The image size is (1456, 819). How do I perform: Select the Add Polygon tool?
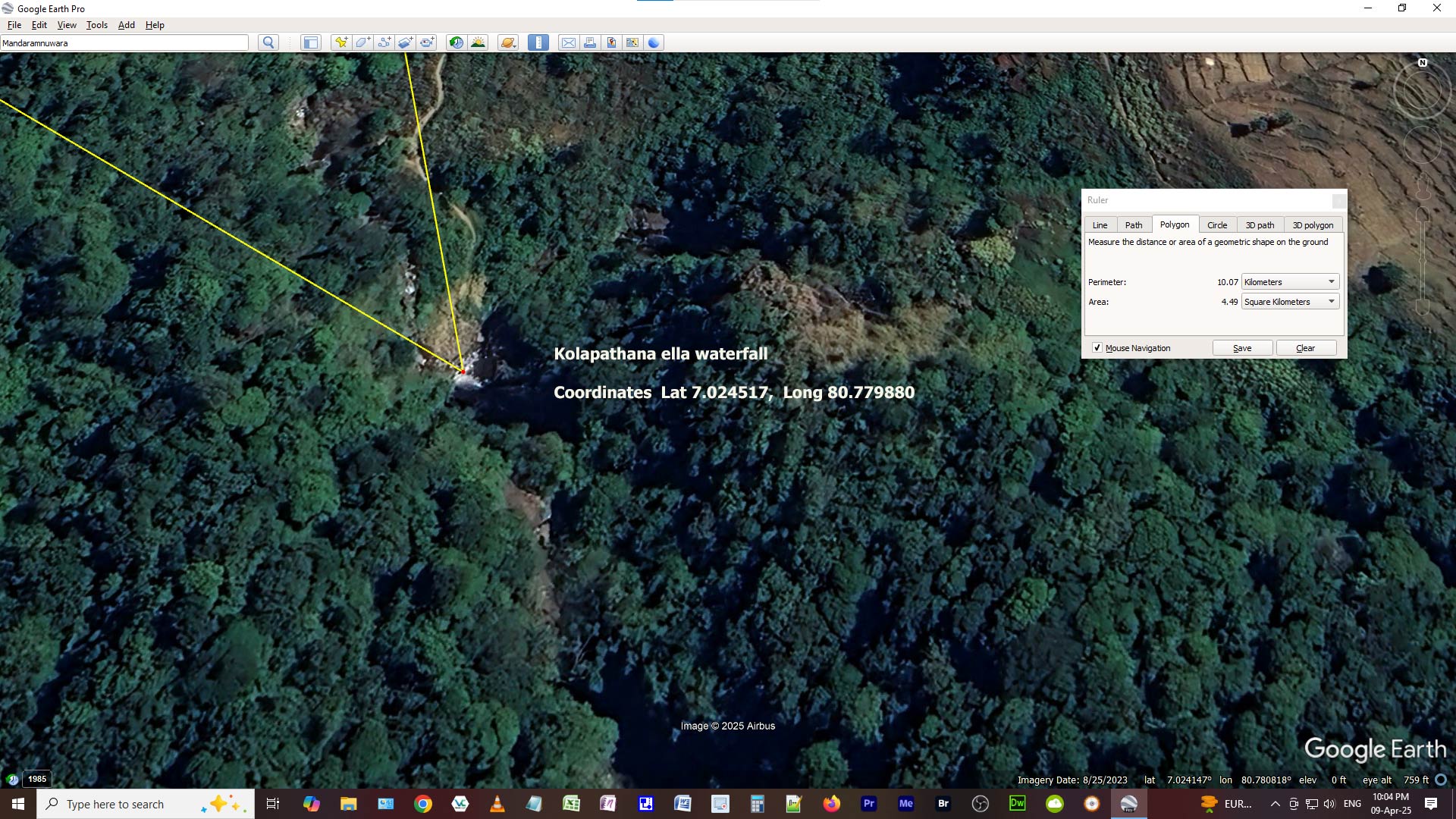[362, 42]
